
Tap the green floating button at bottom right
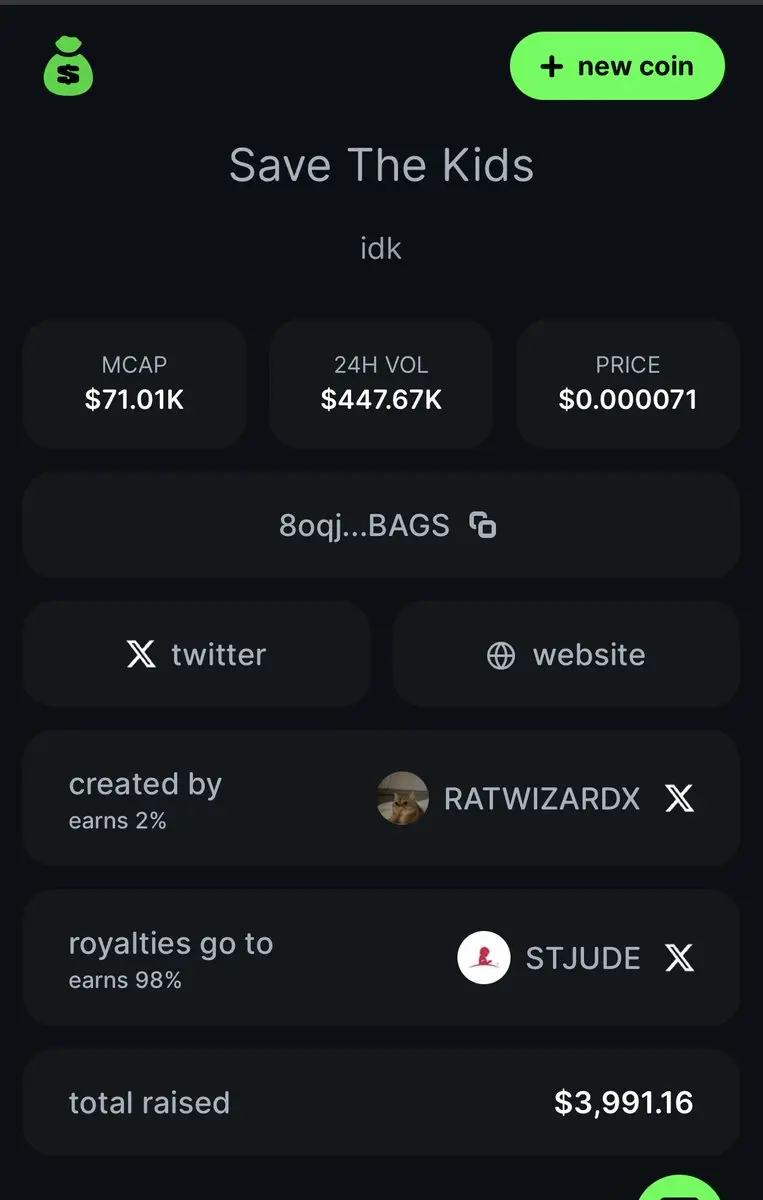click(x=680, y=1188)
